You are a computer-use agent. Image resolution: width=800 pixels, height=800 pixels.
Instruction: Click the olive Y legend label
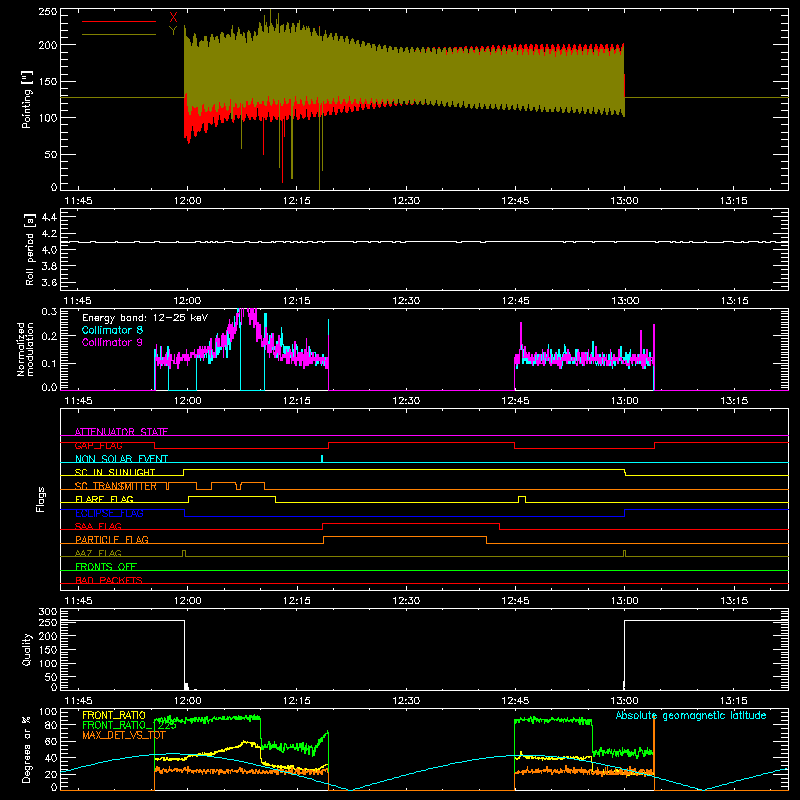point(173,31)
